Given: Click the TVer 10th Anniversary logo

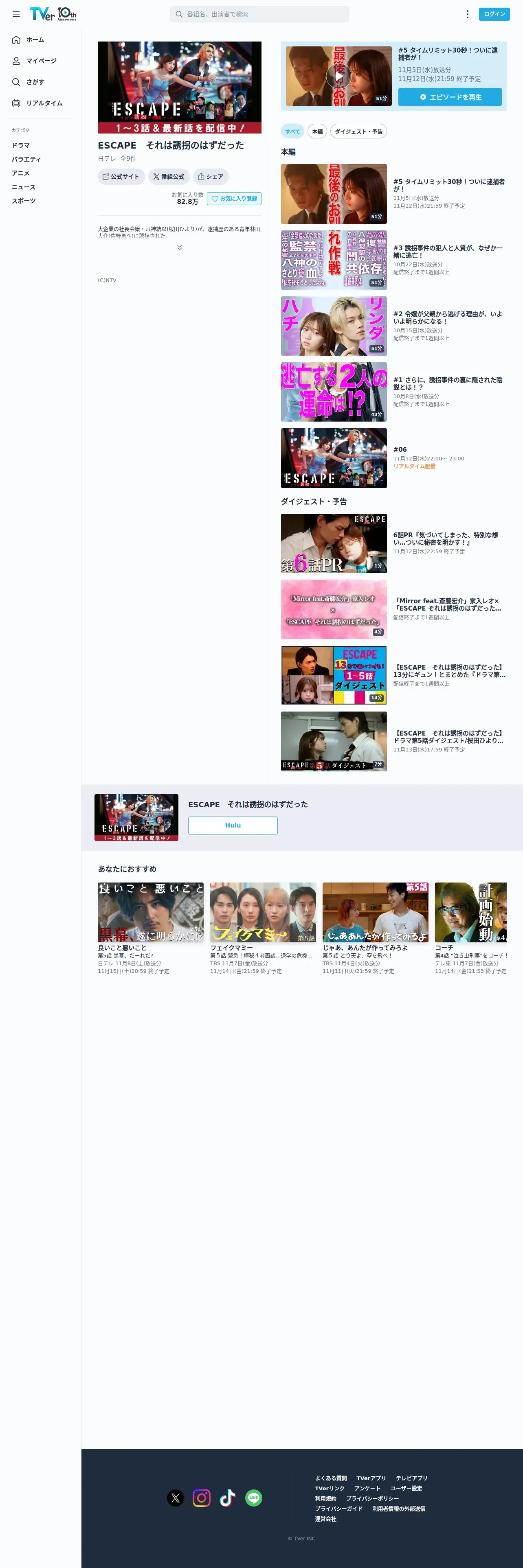Looking at the screenshot, I should (53, 14).
